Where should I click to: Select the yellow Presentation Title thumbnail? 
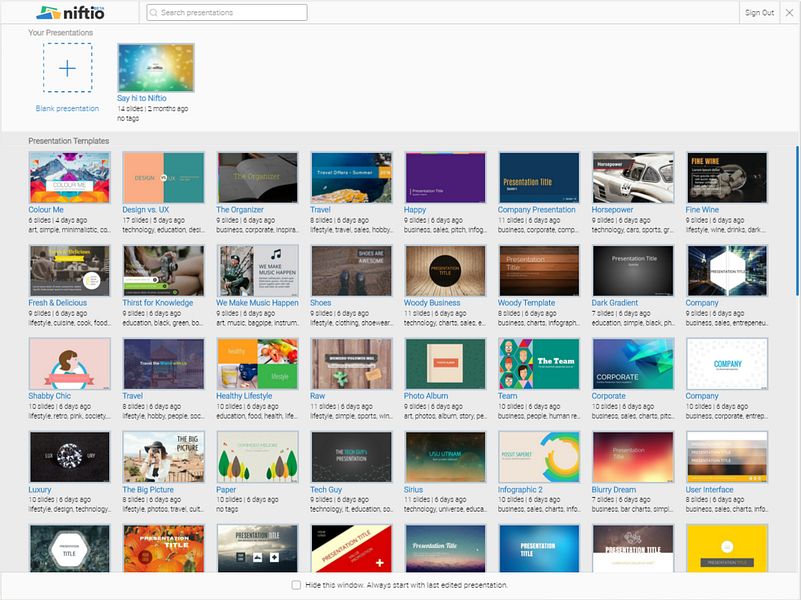point(727,548)
